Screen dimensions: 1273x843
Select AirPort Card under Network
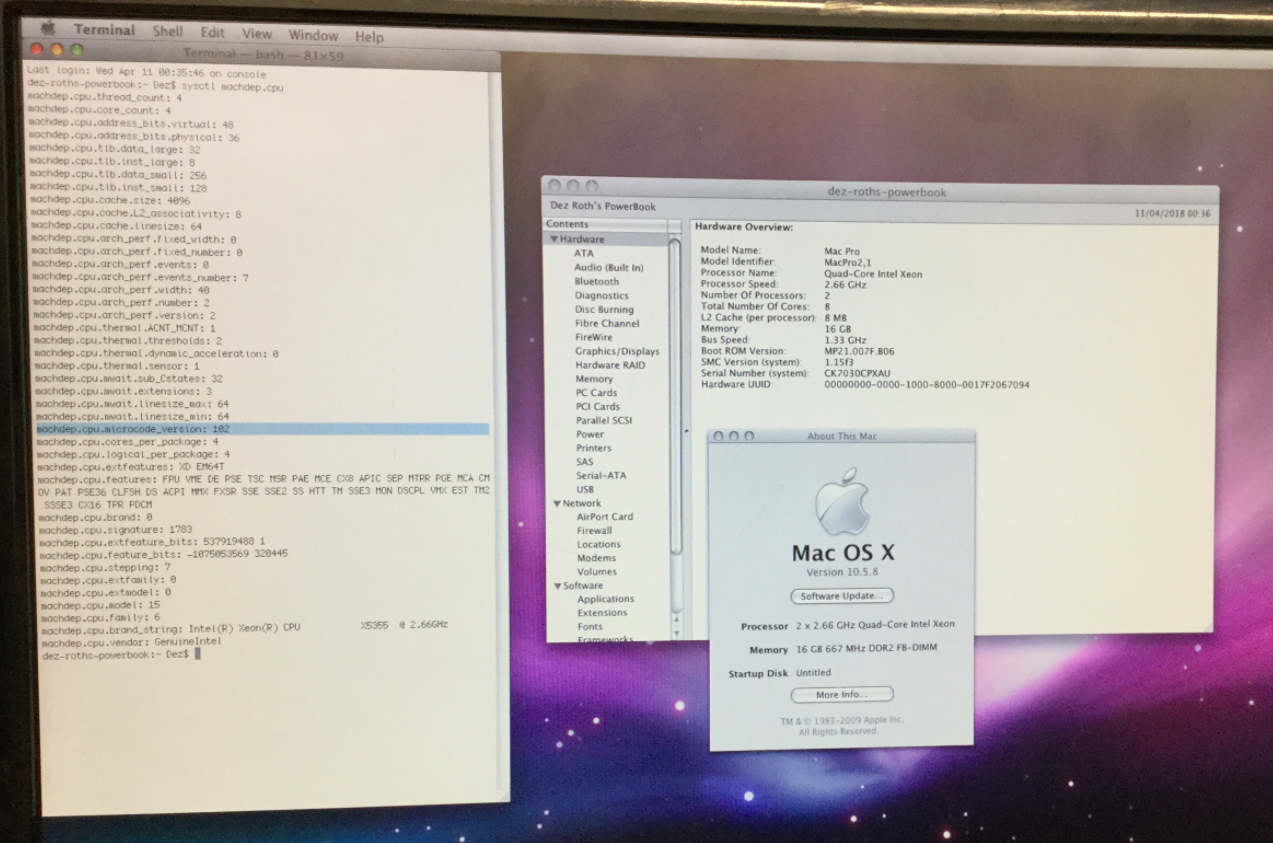(x=605, y=517)
